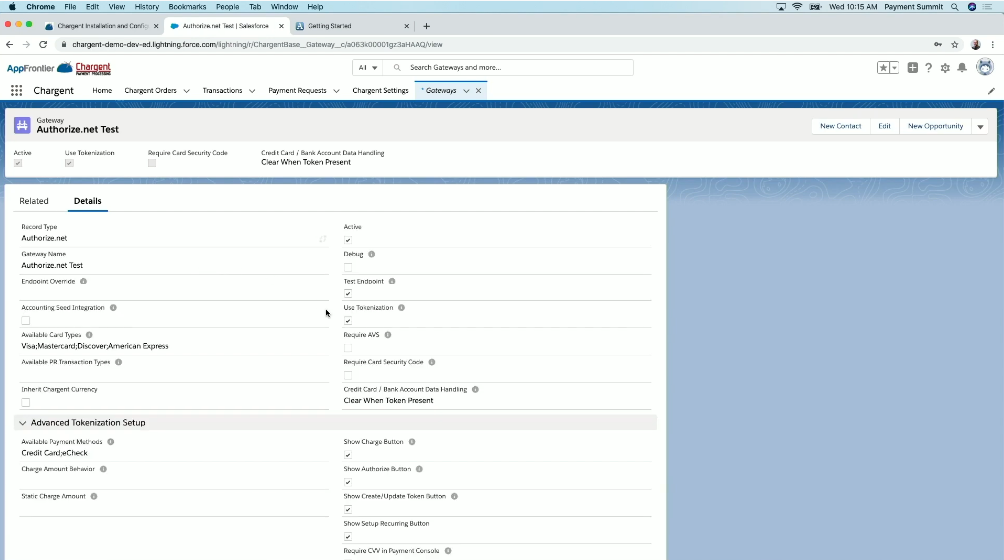
Task: Switch to the Related tab
Action: tap(34, 201)
